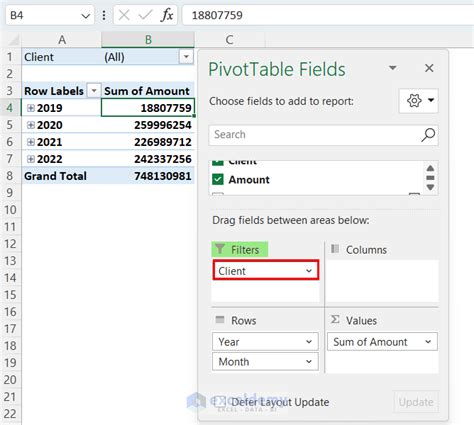The width and height of the screenshot is (474, 425).
Task: Click the Client label in cell A1
Action: pyautogui.click(x=62, y=57)
